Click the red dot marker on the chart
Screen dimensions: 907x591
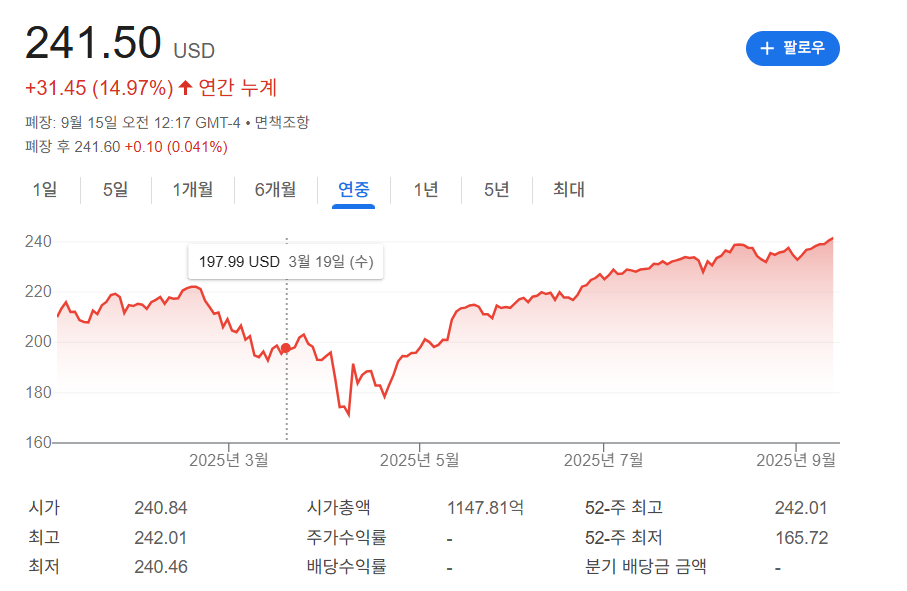click(x=285, y=346)
